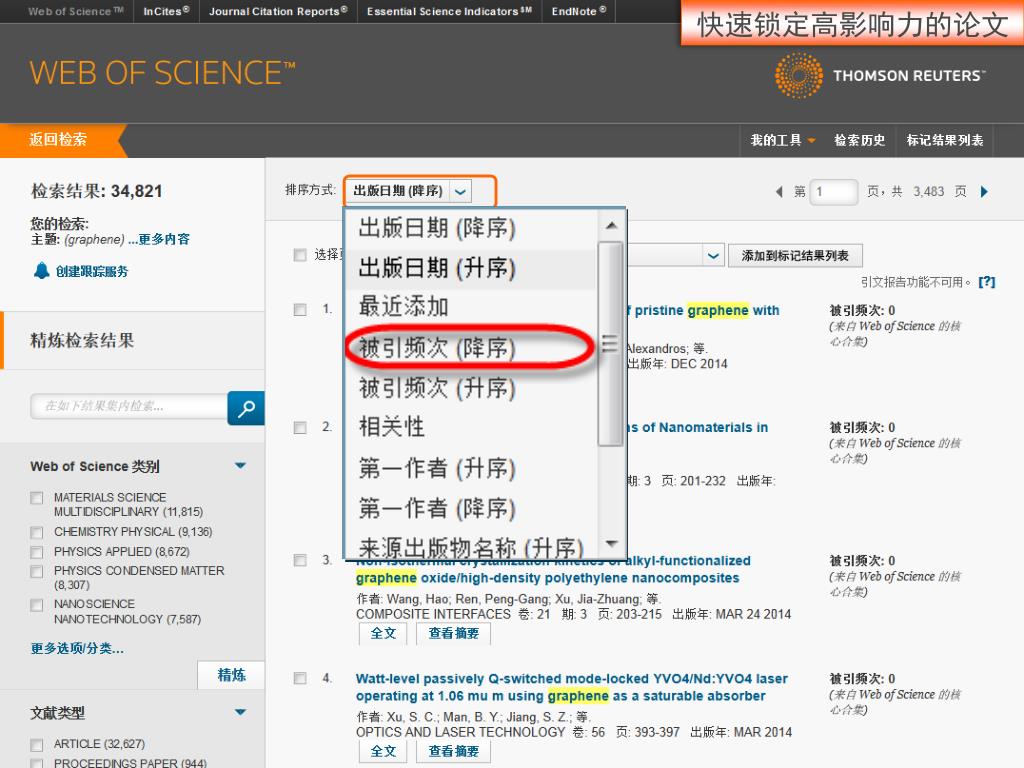Check ARTICLE document type

click(37, 744)
